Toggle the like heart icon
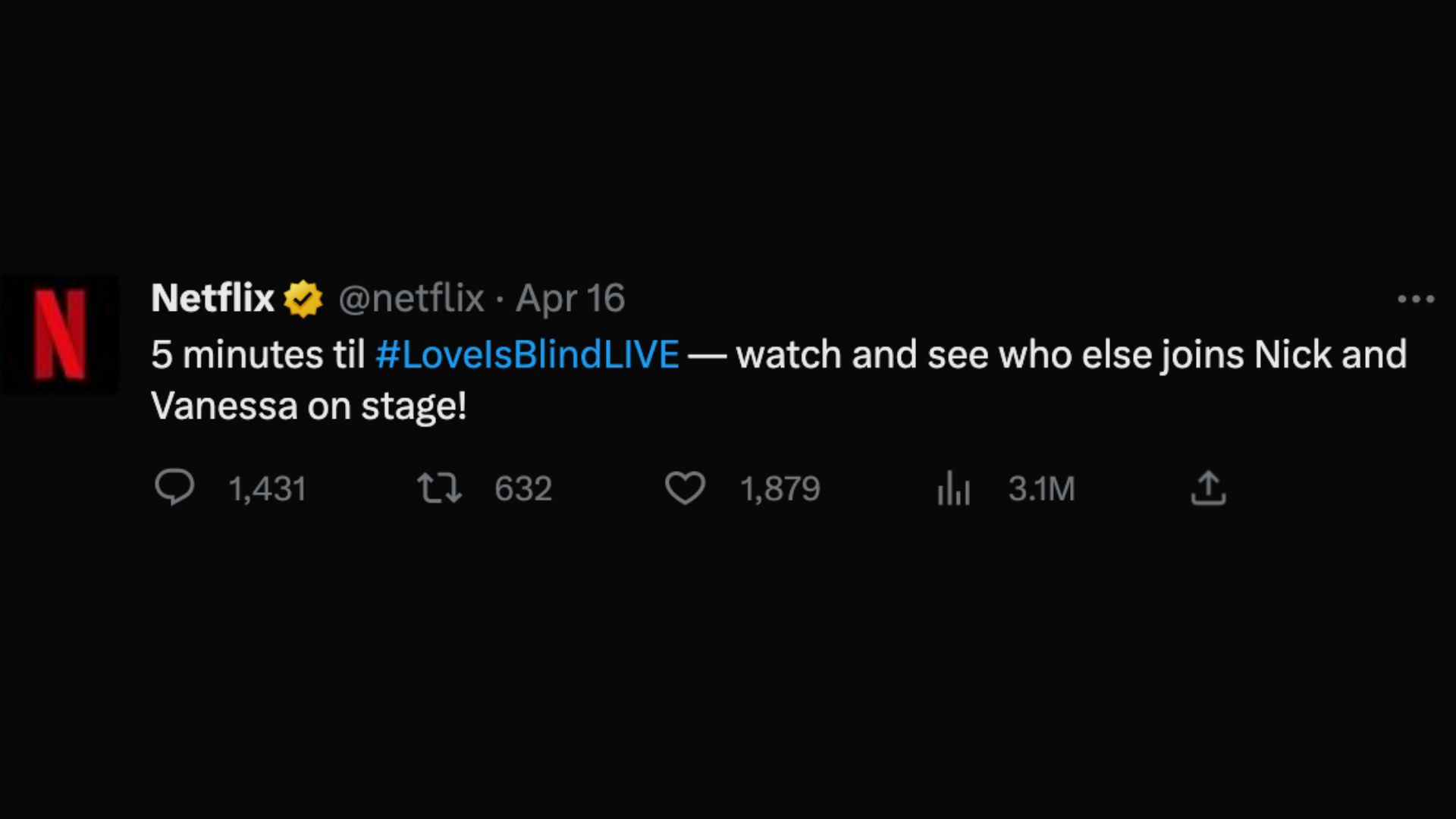 pos(685,488)
